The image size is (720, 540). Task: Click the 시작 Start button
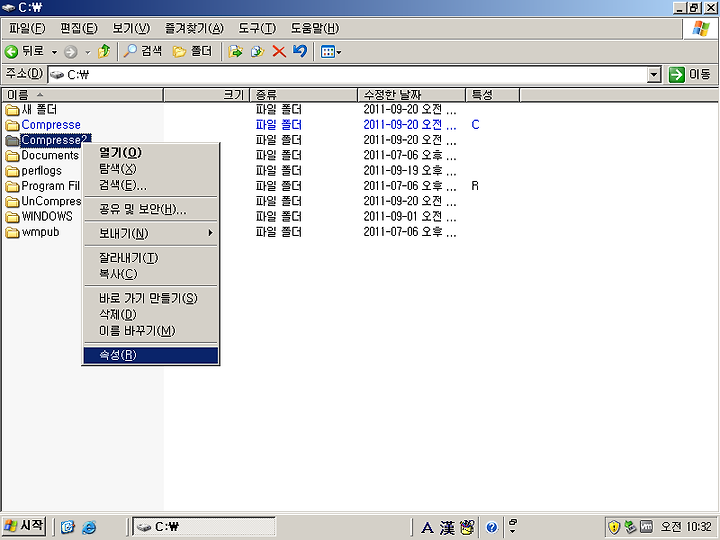(24, 525)
